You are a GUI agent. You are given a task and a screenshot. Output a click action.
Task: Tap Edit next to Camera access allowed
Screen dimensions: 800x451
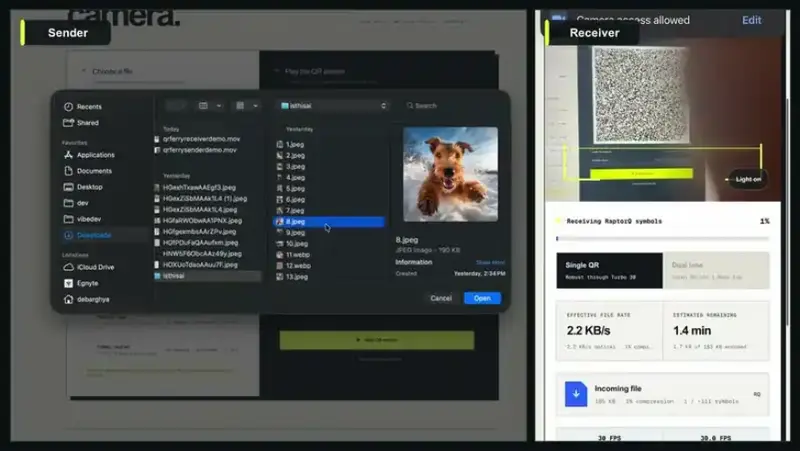tap(752, 20)
